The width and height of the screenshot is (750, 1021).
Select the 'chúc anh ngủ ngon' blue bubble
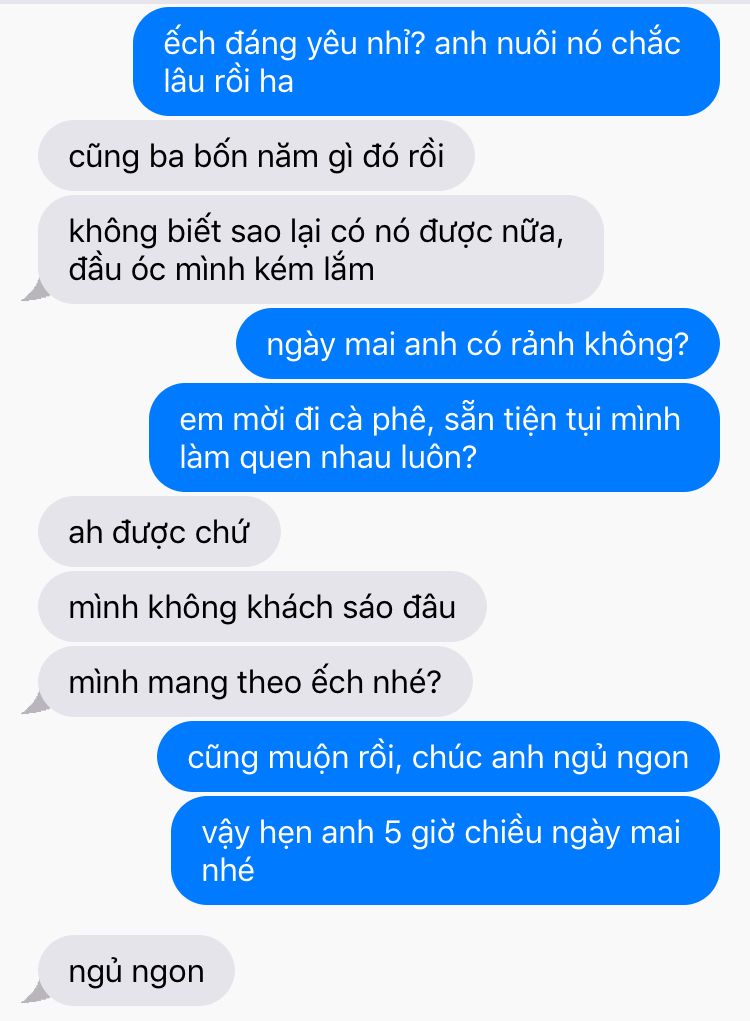(438, 757)
